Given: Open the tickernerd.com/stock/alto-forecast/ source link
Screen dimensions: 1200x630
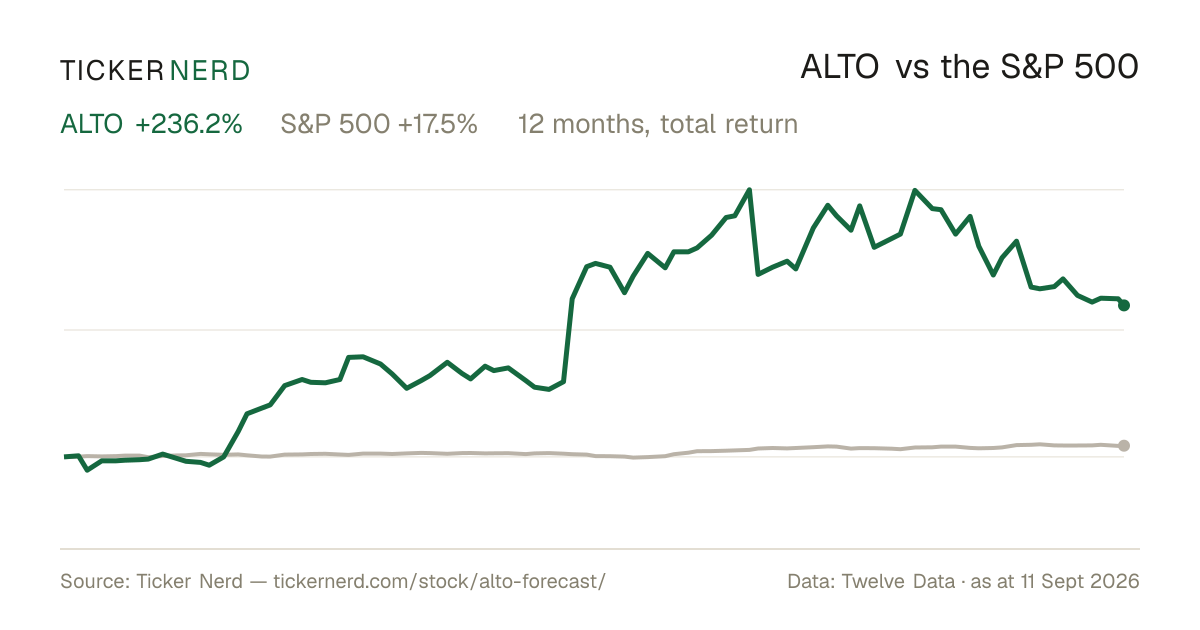Looking at the screenshot, I should click(439, 581).
